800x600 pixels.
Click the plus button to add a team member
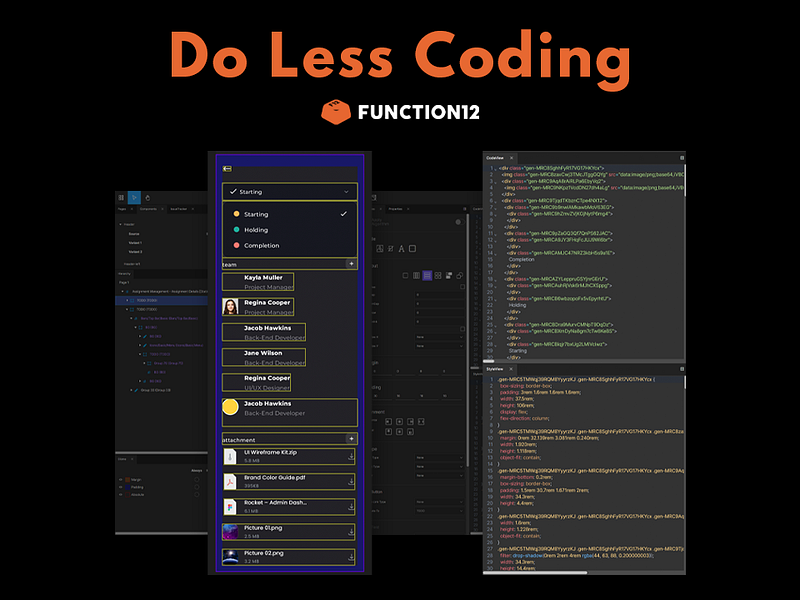351,264
